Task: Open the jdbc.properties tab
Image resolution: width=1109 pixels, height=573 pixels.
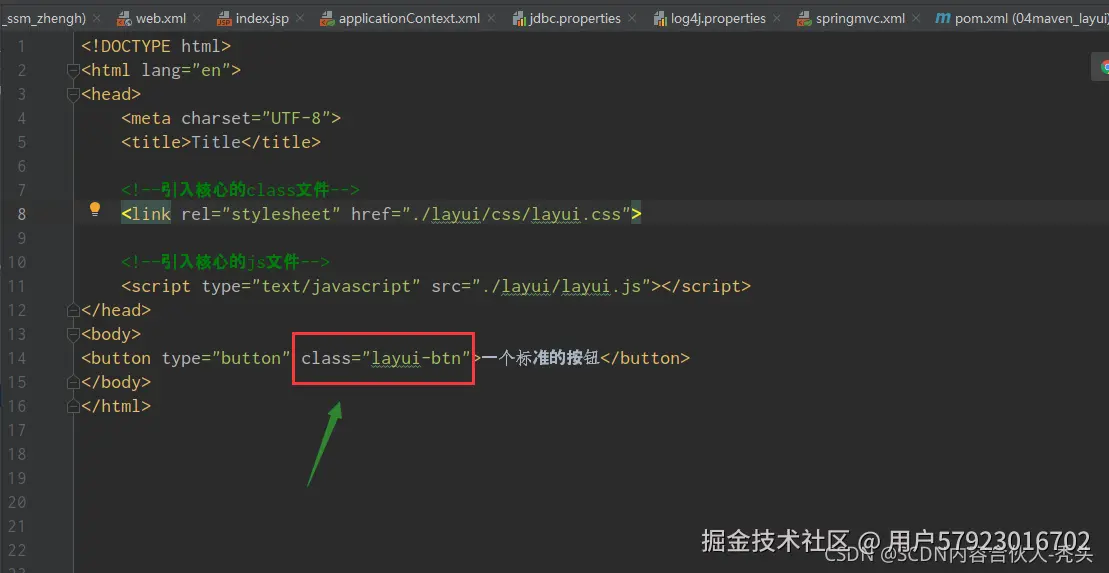Action: (x=575, y=18)
